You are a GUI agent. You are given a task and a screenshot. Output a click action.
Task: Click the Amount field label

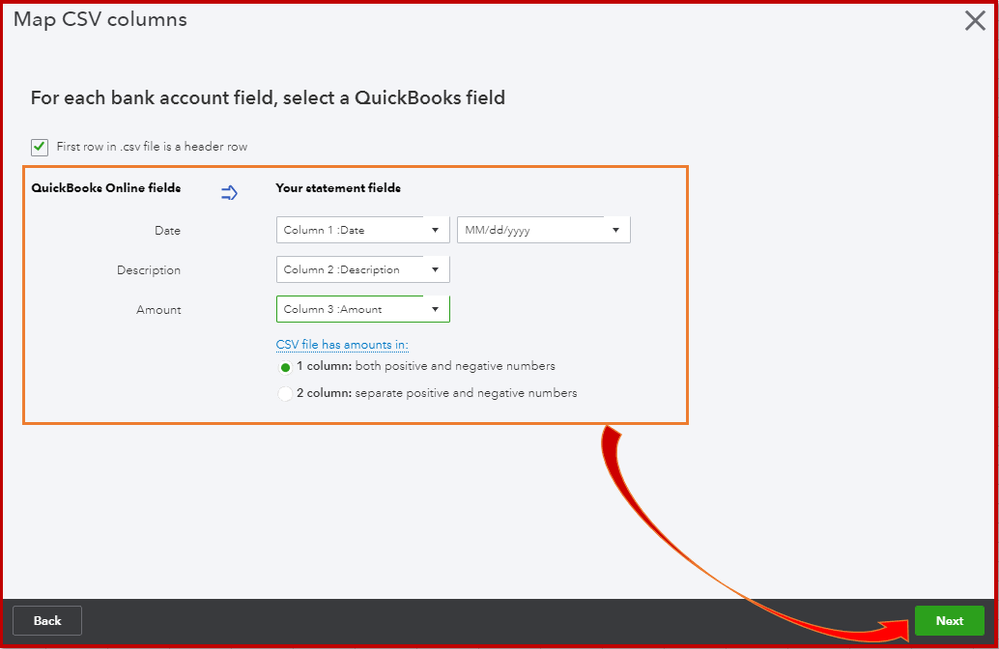[x=159, y=310]
